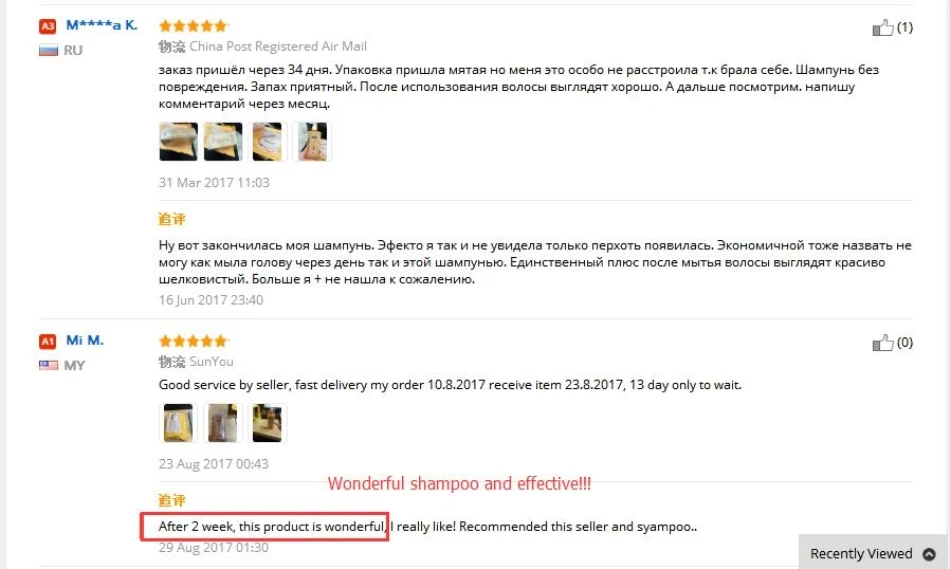Expand the Recently Viewed panel arrow

tap(929, 554)
